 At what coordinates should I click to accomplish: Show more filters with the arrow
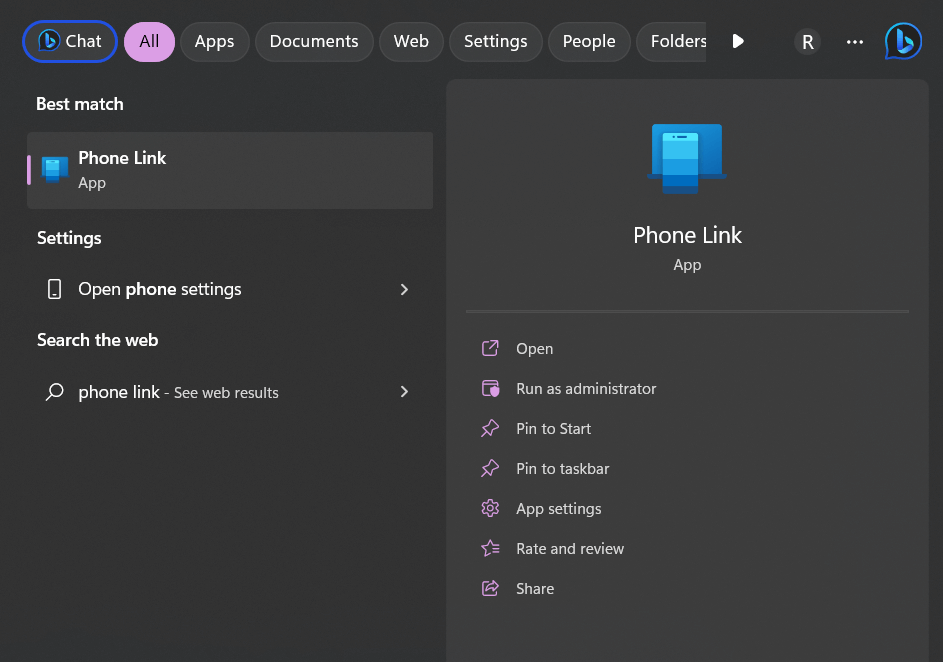point(738,41)
